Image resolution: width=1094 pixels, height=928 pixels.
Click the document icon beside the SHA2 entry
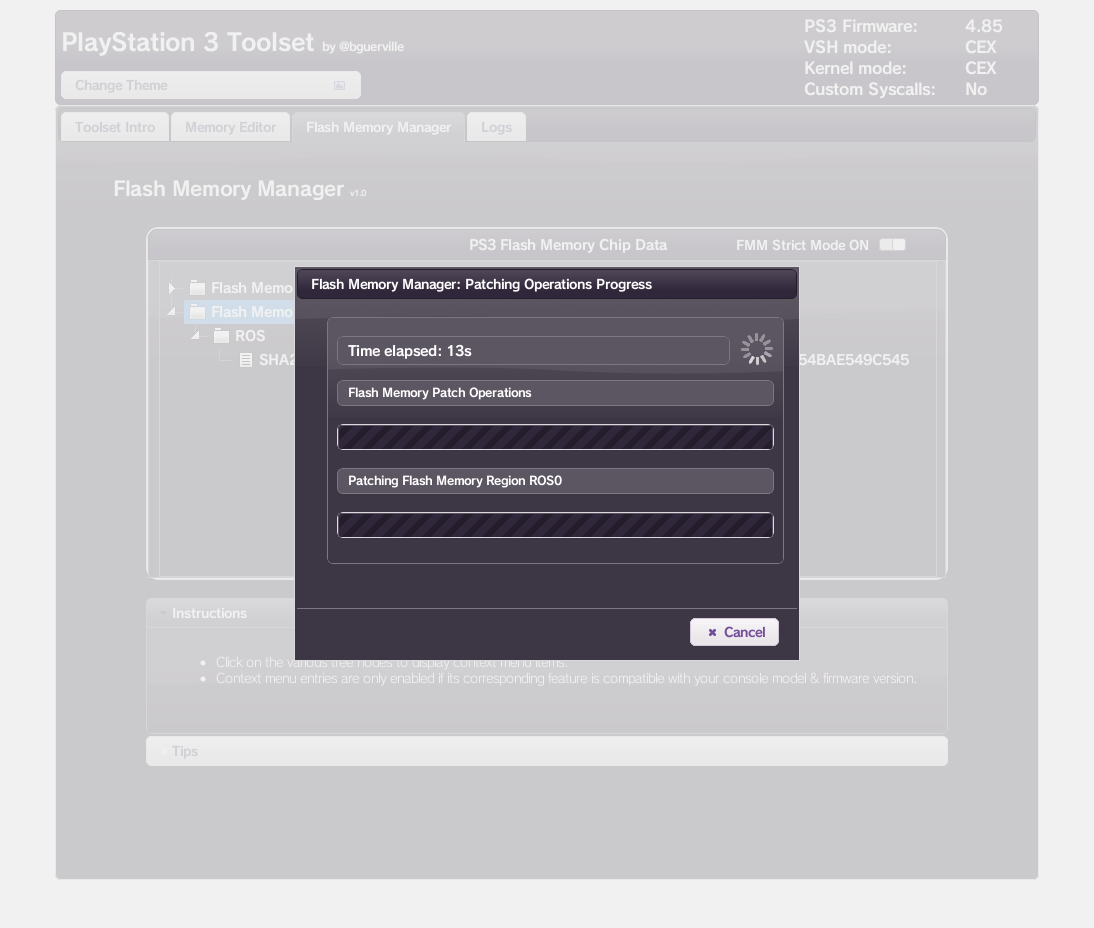coord(246,360)
